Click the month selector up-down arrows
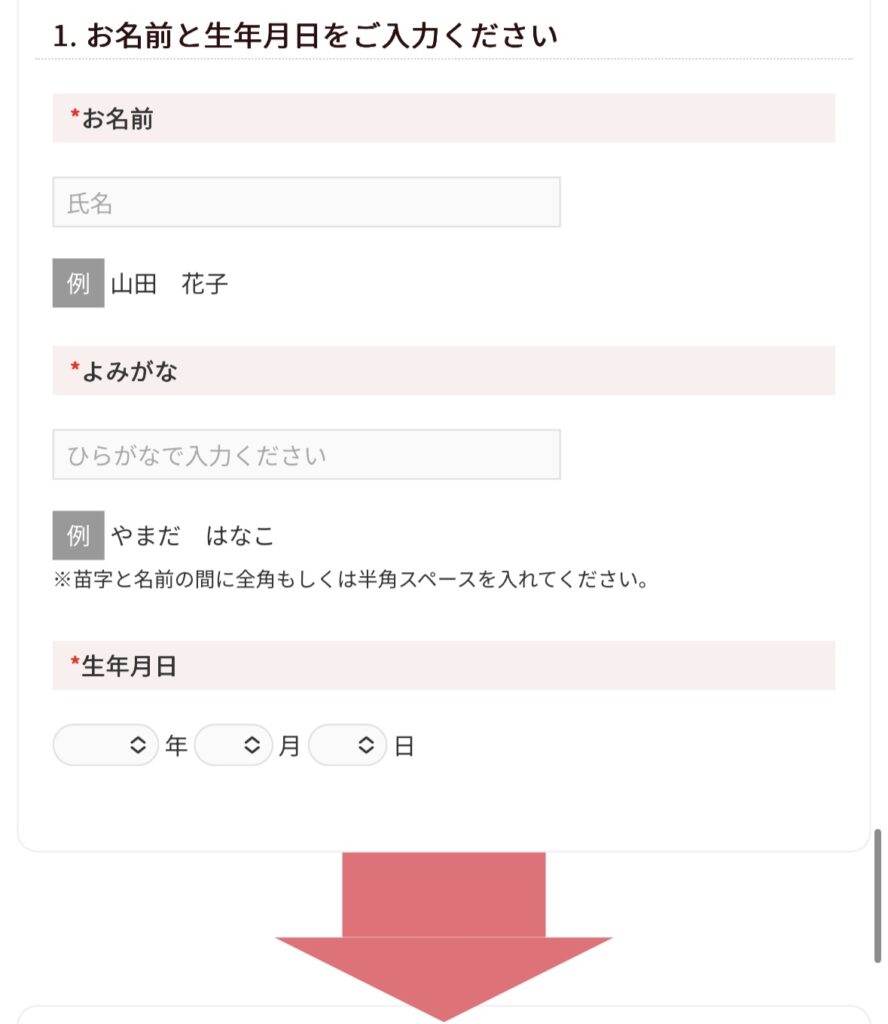 (253, 745)
